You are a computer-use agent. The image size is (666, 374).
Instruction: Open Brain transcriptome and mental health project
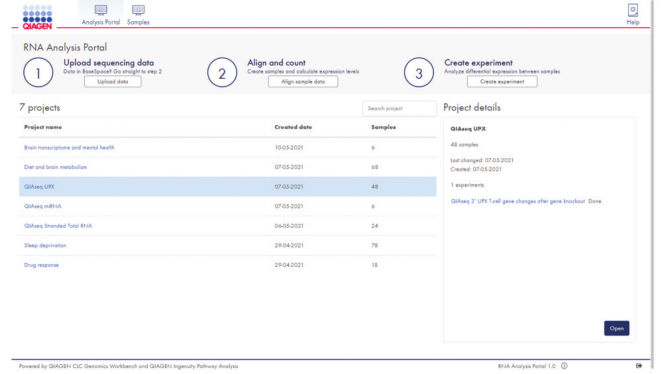pyautogui.click(x=69, y=148)
